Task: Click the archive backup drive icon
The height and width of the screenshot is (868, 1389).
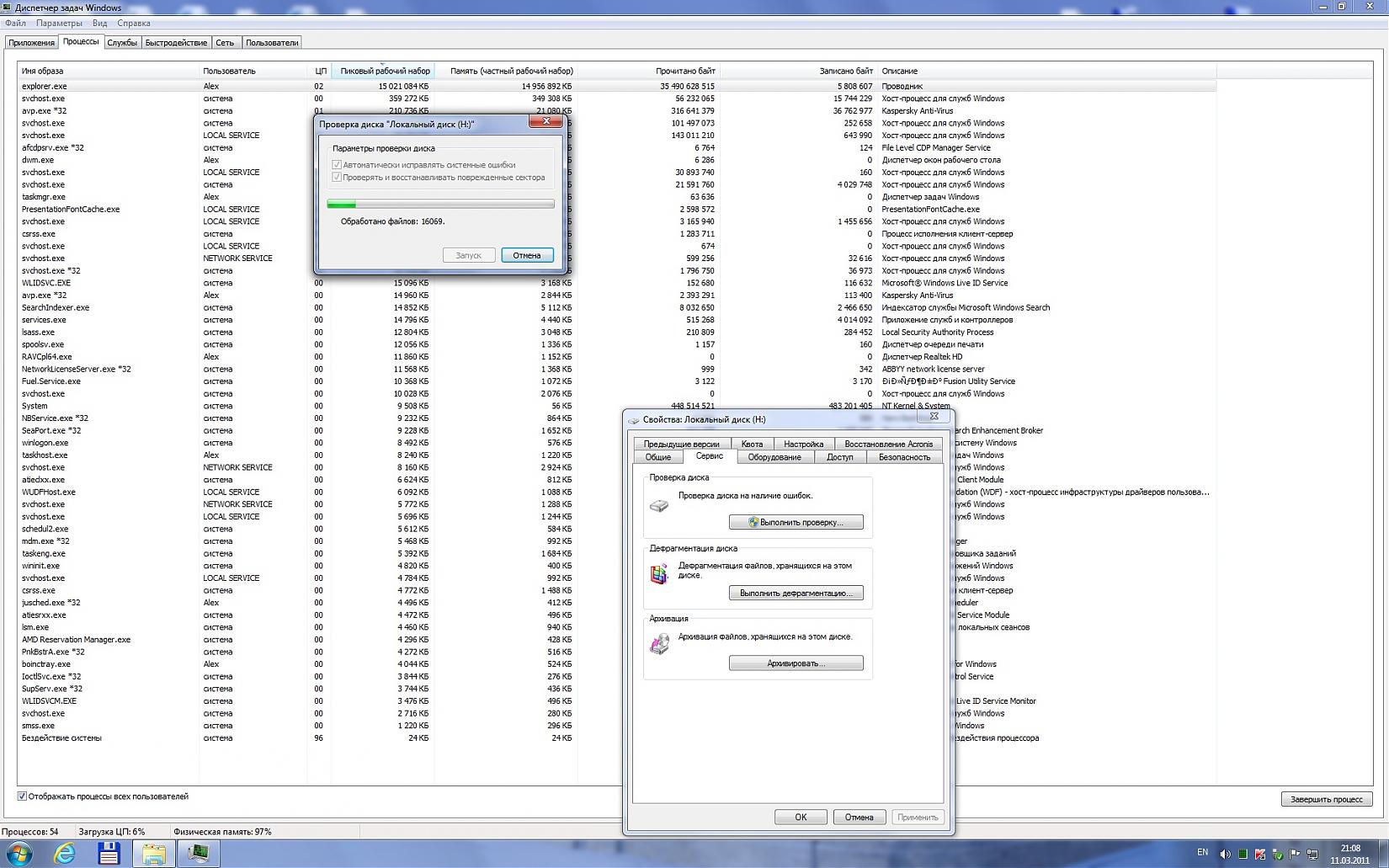Action: (659, 645)
